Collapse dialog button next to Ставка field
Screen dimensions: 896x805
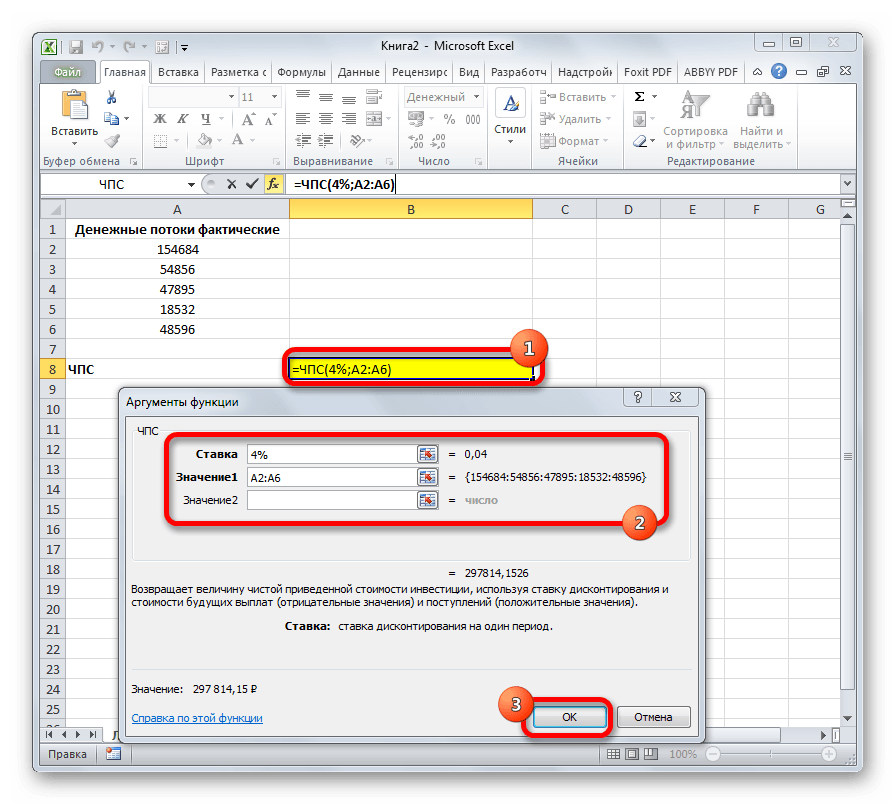point(427,454)
